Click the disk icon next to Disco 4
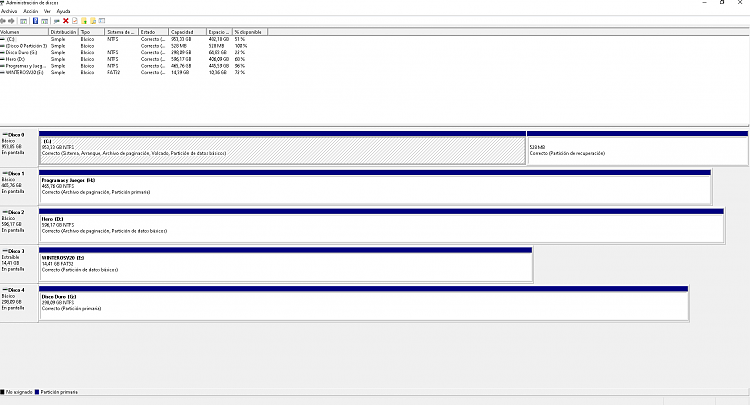Image resolution: width=750 pixels, height=405 pixels. pyautogui.click(x=5, y=290)
